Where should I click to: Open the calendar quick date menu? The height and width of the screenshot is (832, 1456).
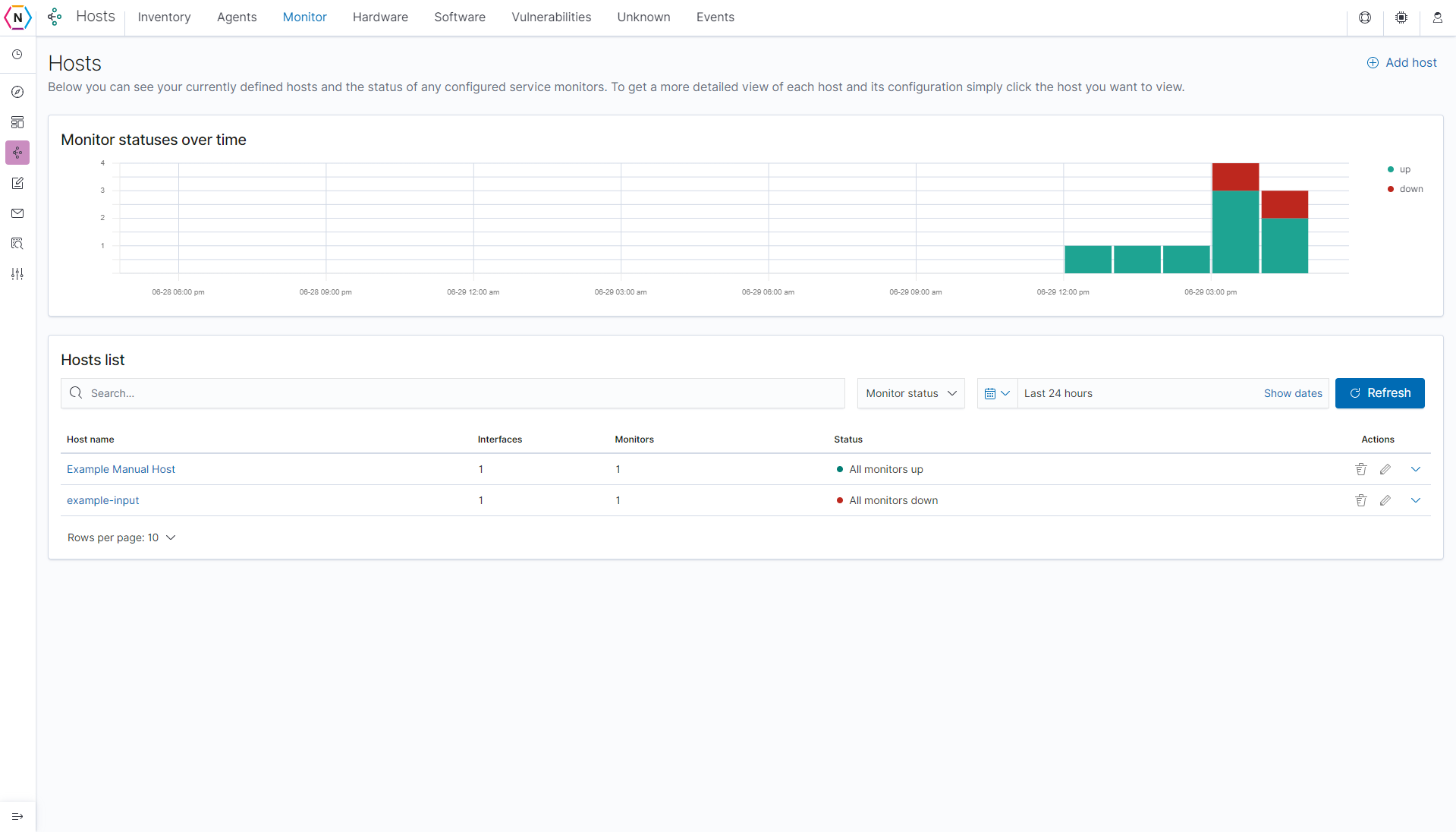click(x=997, y=393)
